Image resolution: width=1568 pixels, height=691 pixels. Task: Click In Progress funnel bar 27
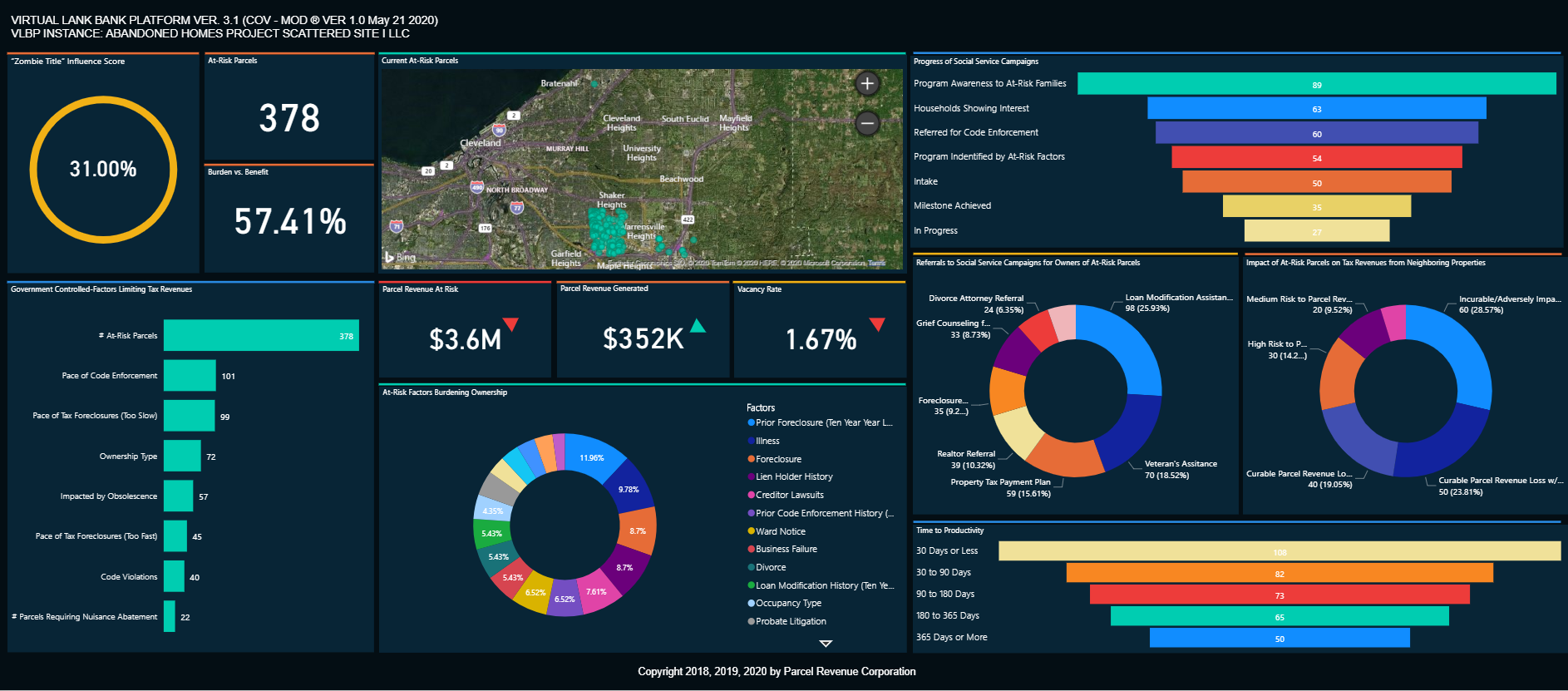pos(1317,231)
